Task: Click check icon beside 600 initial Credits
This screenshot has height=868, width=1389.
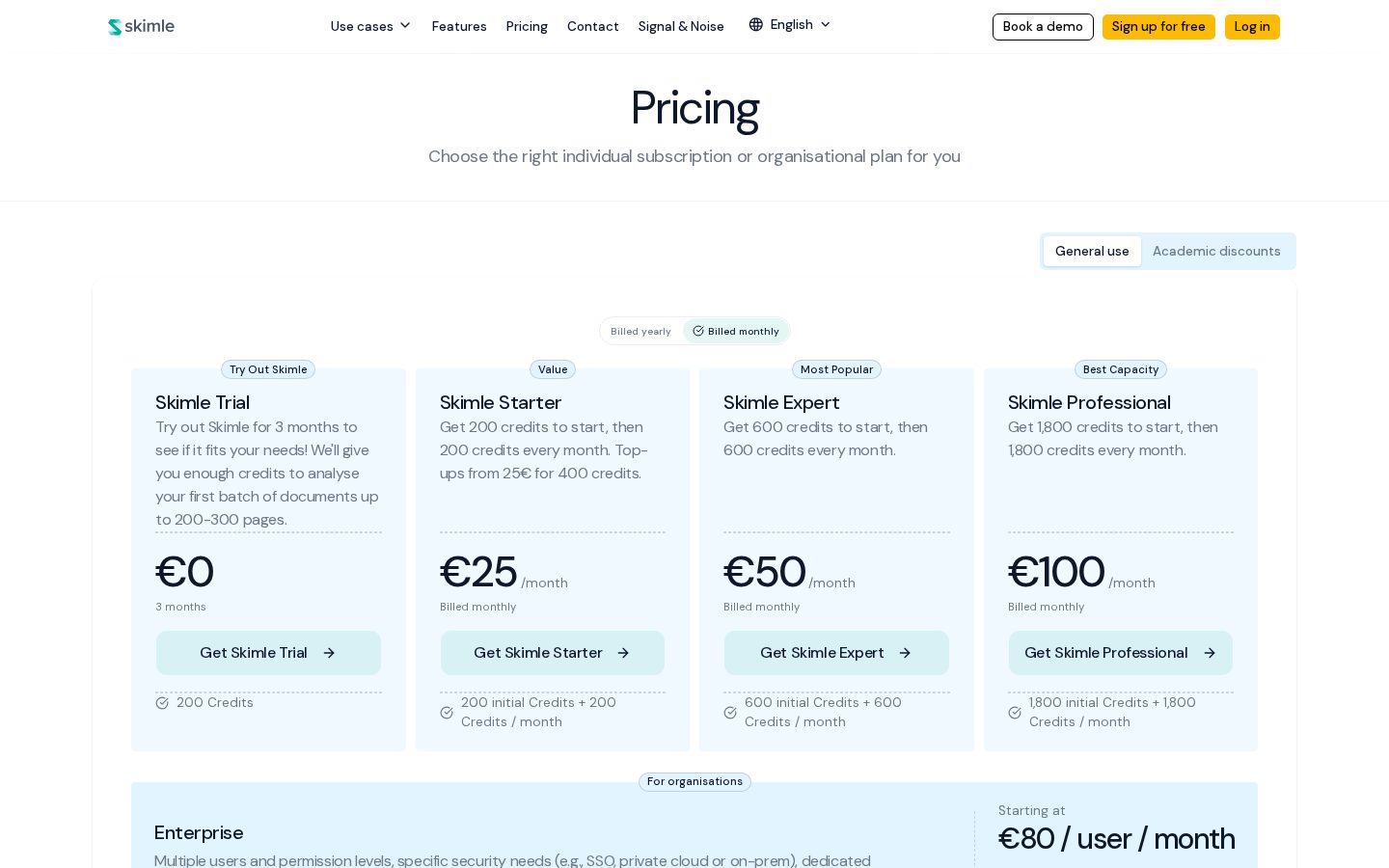Action: (x=730, y=713)
